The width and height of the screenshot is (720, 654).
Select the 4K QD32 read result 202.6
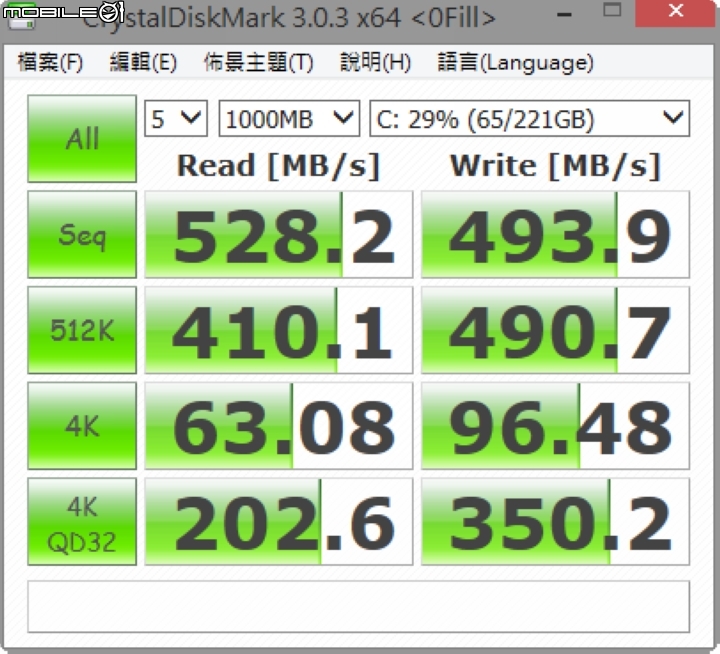[x=279, y=522]
